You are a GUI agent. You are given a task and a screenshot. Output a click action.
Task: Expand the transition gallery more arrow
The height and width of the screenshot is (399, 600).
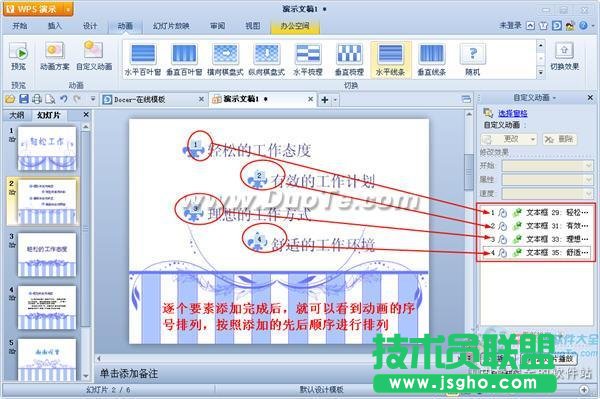tap(540, 72)
